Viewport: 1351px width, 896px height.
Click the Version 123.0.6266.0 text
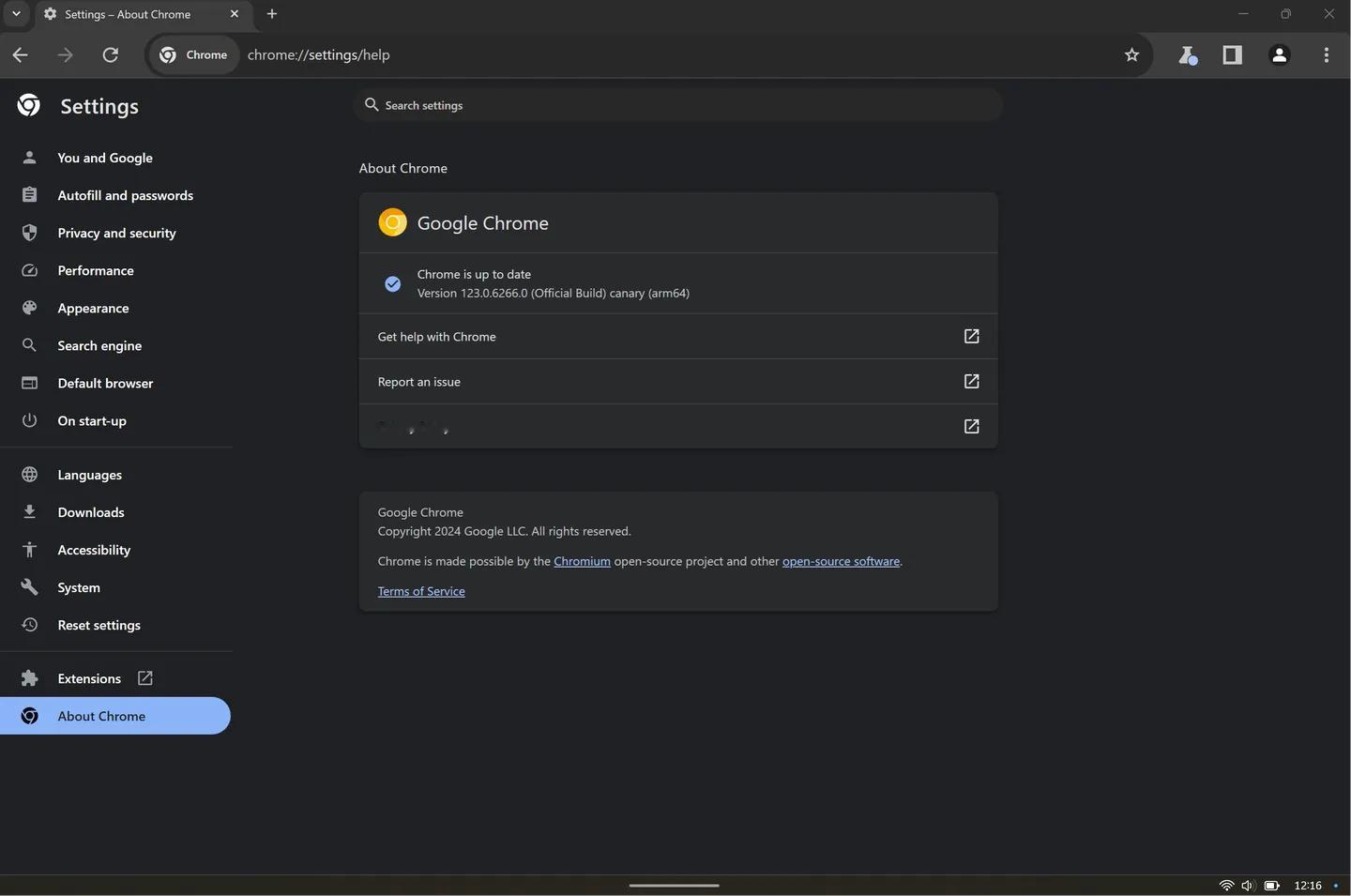point(554,294)
